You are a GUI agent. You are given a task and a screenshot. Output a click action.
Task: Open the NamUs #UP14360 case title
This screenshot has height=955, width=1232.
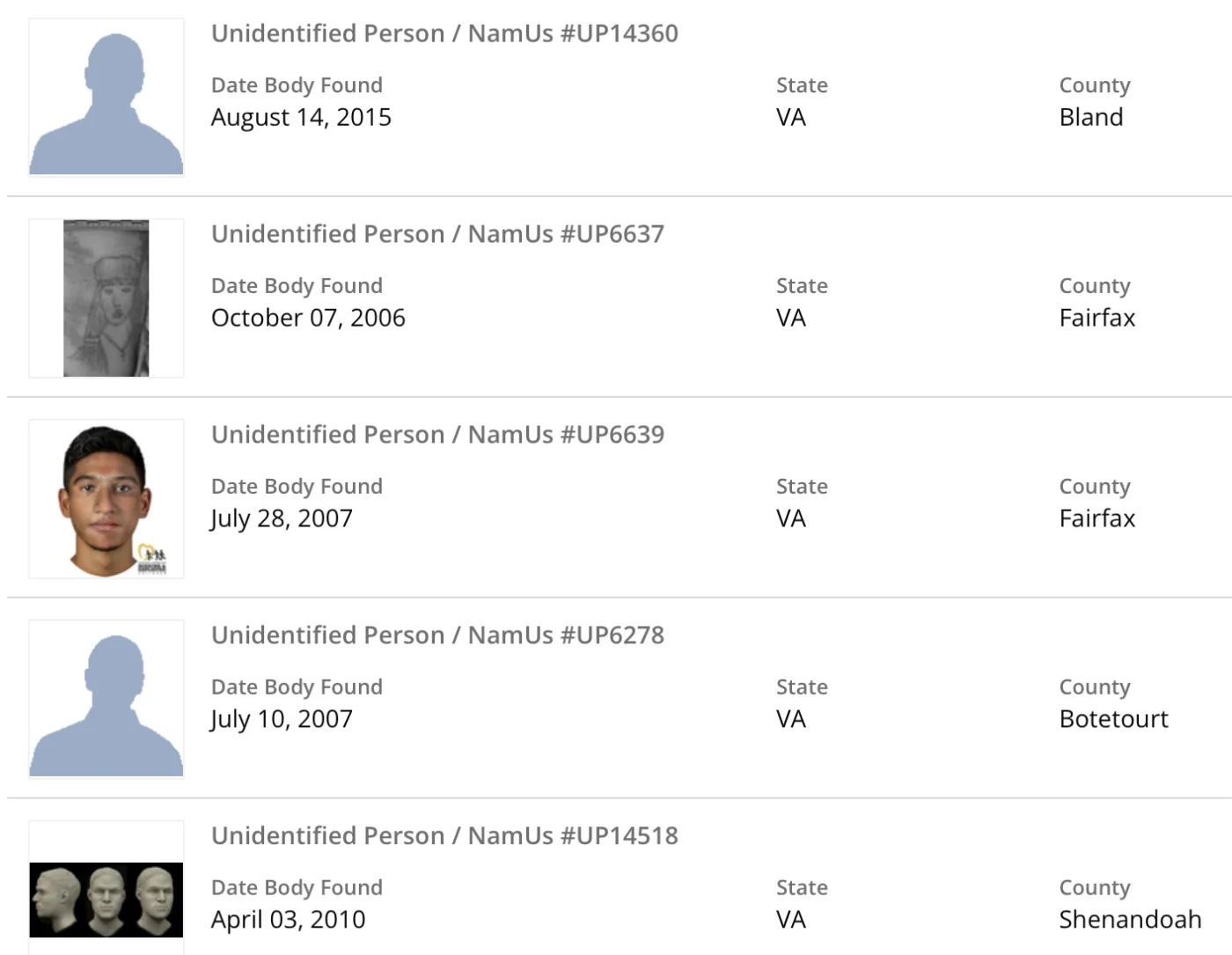[444, 33]
